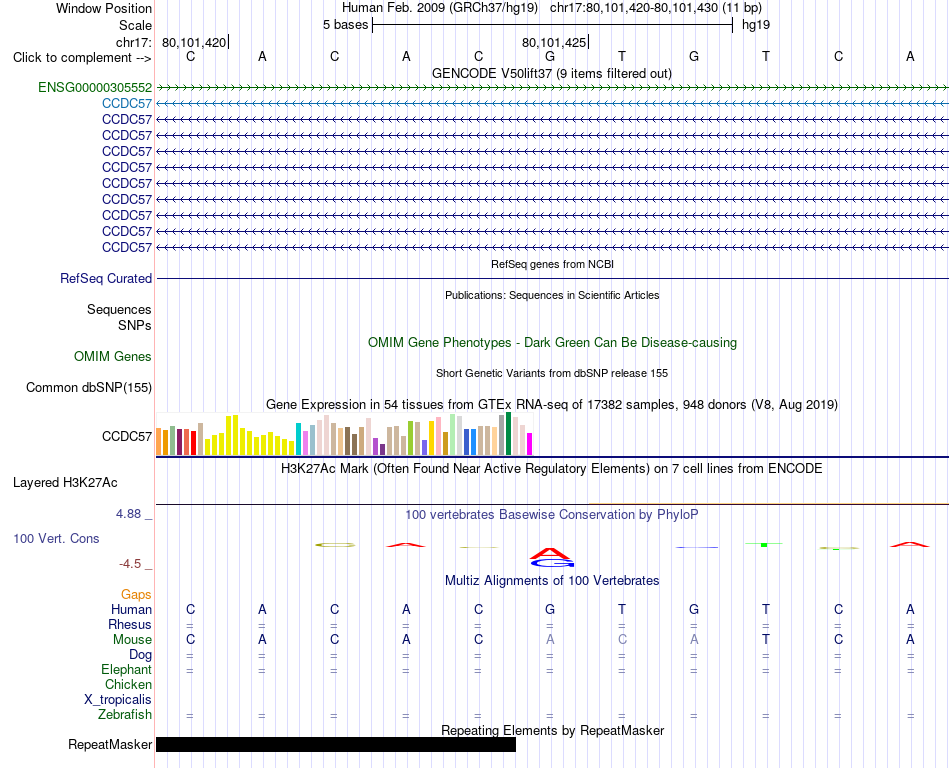Image resolution: width=950 pixels, height=768 pixels.
Task: Click the OMIM Genes label
Action: coord(113,356)
